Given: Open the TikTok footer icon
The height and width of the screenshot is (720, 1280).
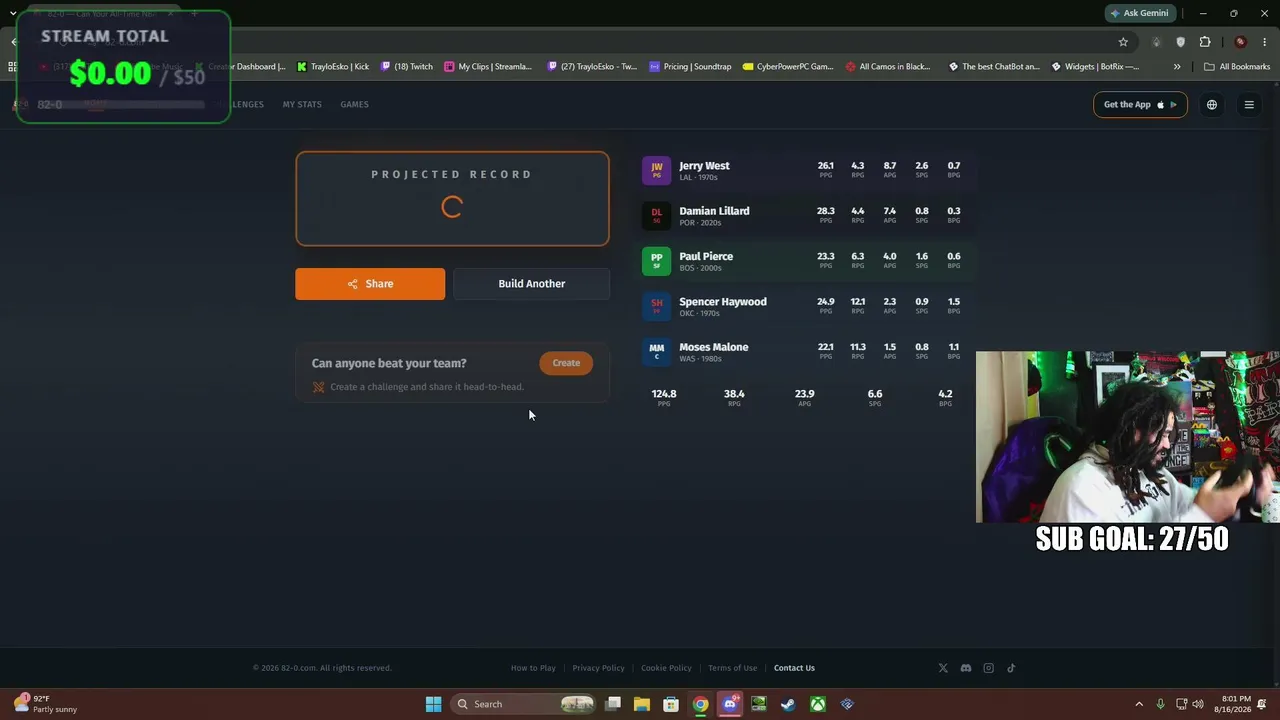Looking at the screenshot, I should pyautogui.click(x=1011, y=668).
